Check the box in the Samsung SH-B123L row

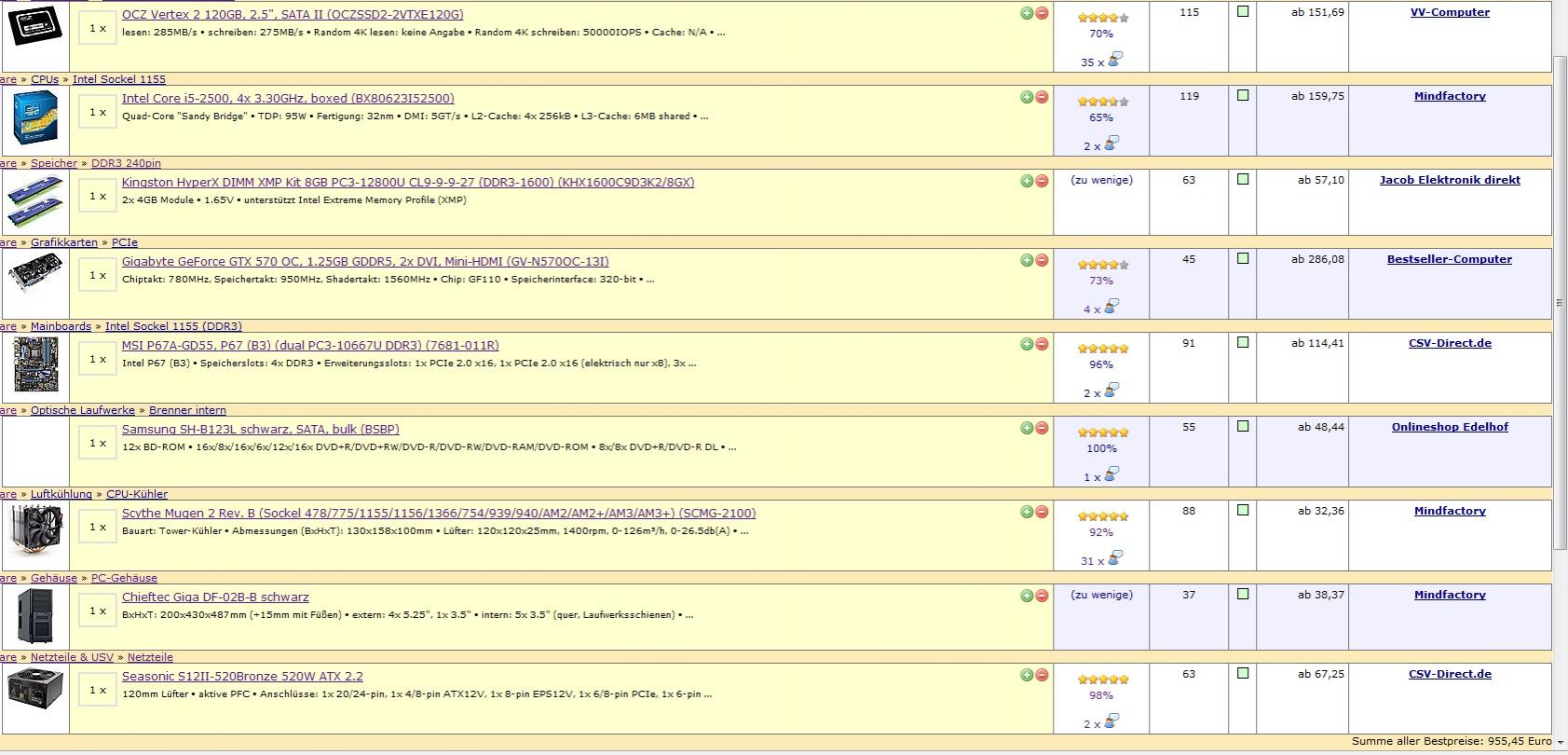click(x=1242, y=426)
